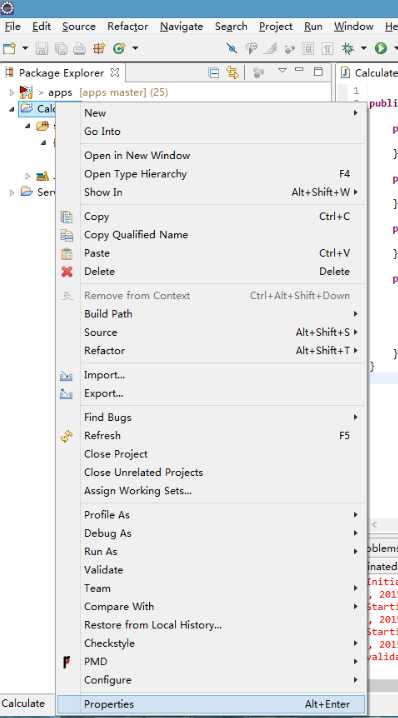This screenshot has width=398, height=718.
Task: Click the Debug bug toolbar icon
Action: pos(348,48)
